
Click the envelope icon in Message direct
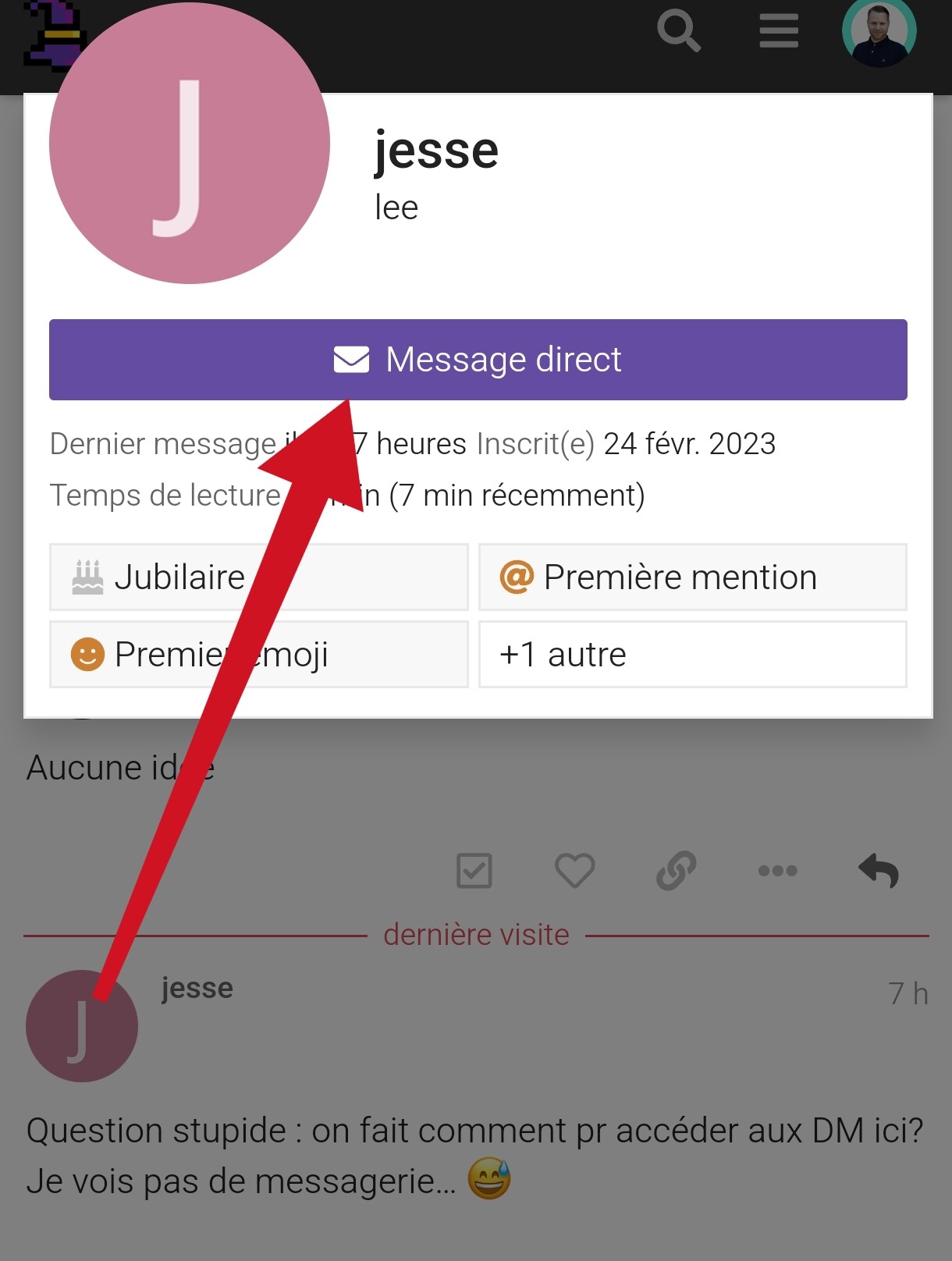tap(352, 360)
